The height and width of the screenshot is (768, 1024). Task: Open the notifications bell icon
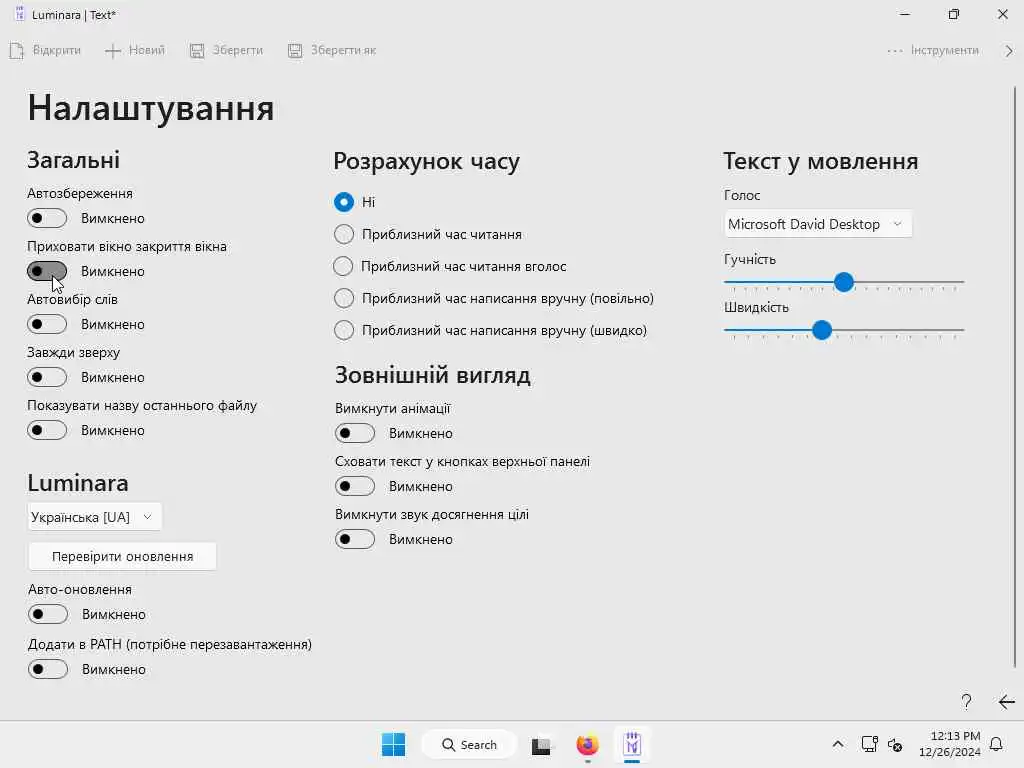[997, 744]
